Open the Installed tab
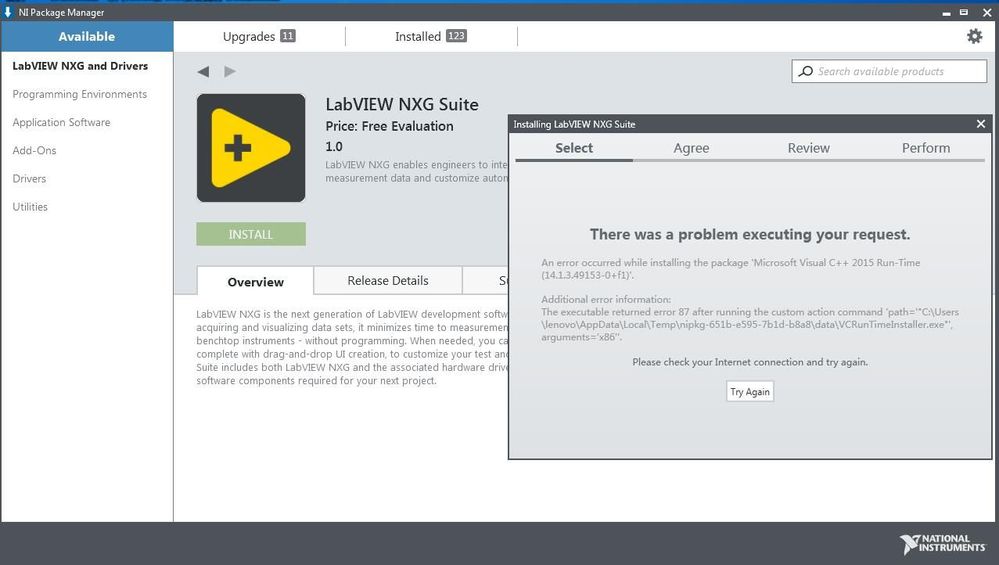 pyautogui.click(x=431, y=36)
